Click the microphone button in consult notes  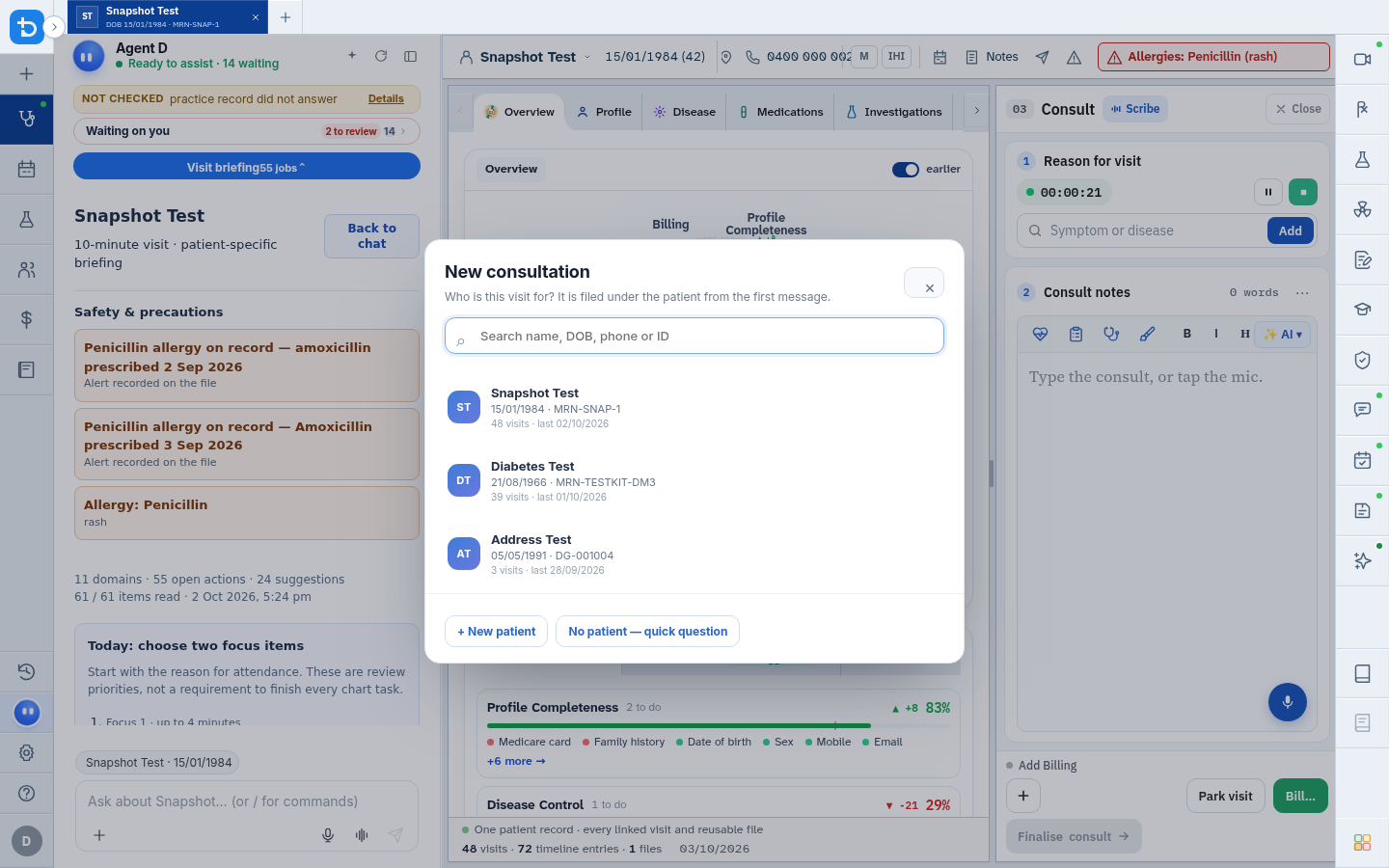[1287, 702]
